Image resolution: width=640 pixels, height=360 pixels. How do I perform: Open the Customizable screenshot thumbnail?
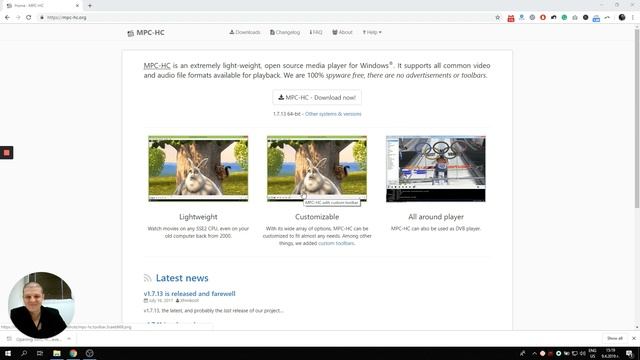317,169
